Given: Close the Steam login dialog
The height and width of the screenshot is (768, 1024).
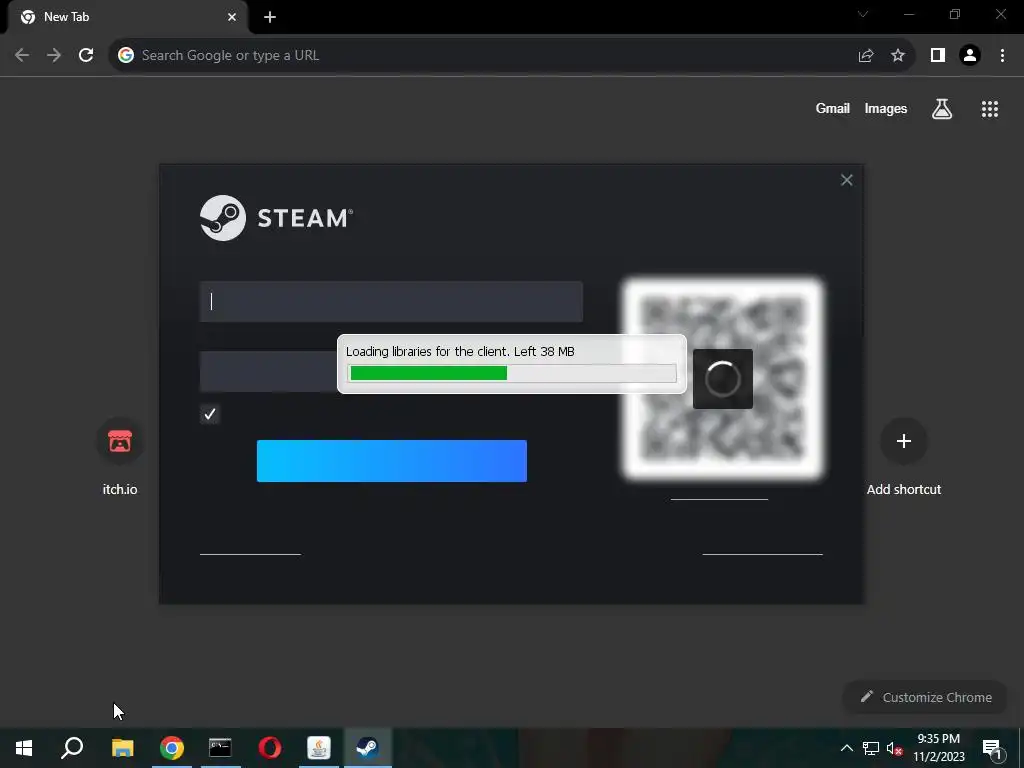Looking at the screenshot, I should tap(846, 180).
